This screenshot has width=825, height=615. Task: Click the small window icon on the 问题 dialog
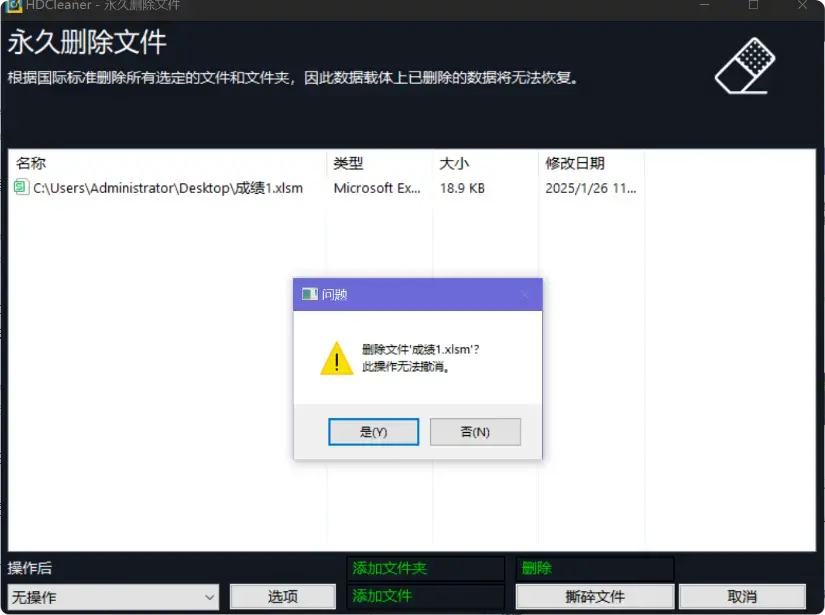click(x=308, y=293)
